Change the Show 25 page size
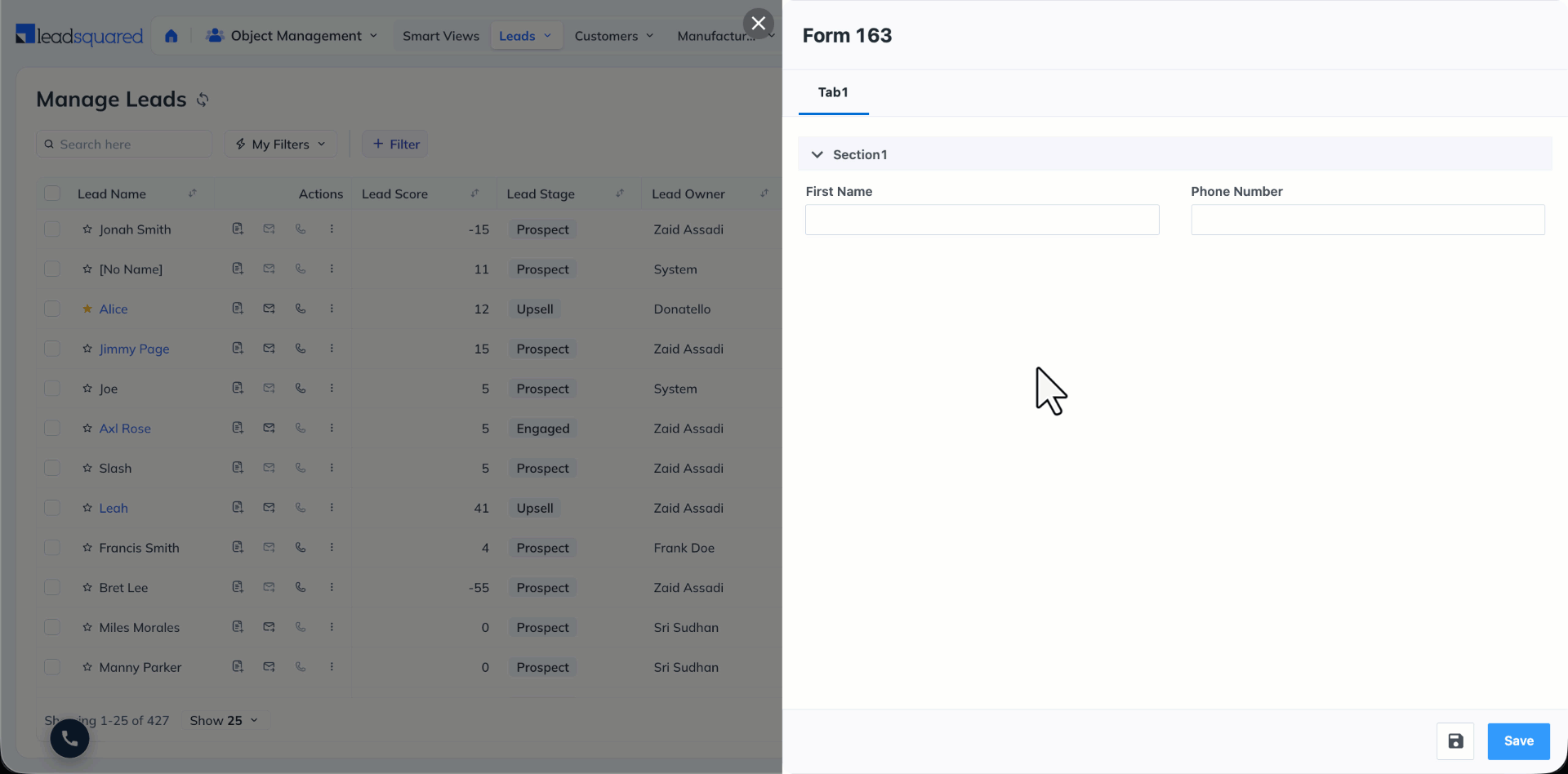The width and height of the screenshot is (1568, 774). (x=224, y=721)
